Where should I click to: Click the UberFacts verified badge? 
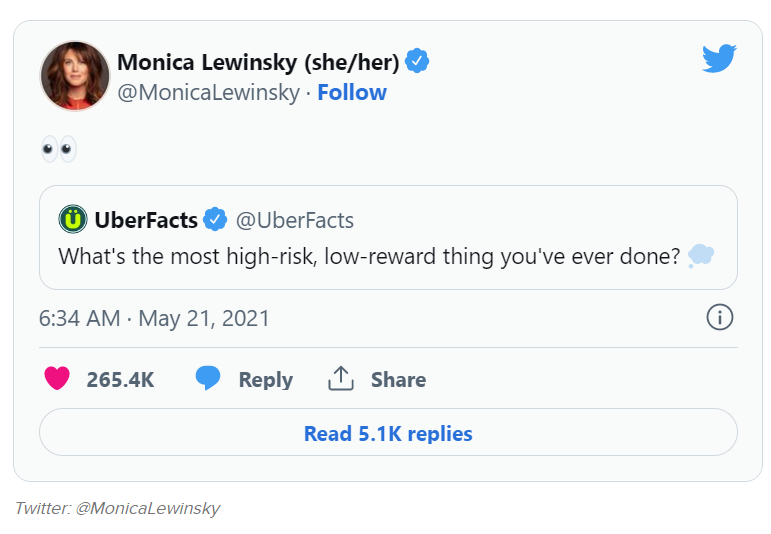[215, 219]
